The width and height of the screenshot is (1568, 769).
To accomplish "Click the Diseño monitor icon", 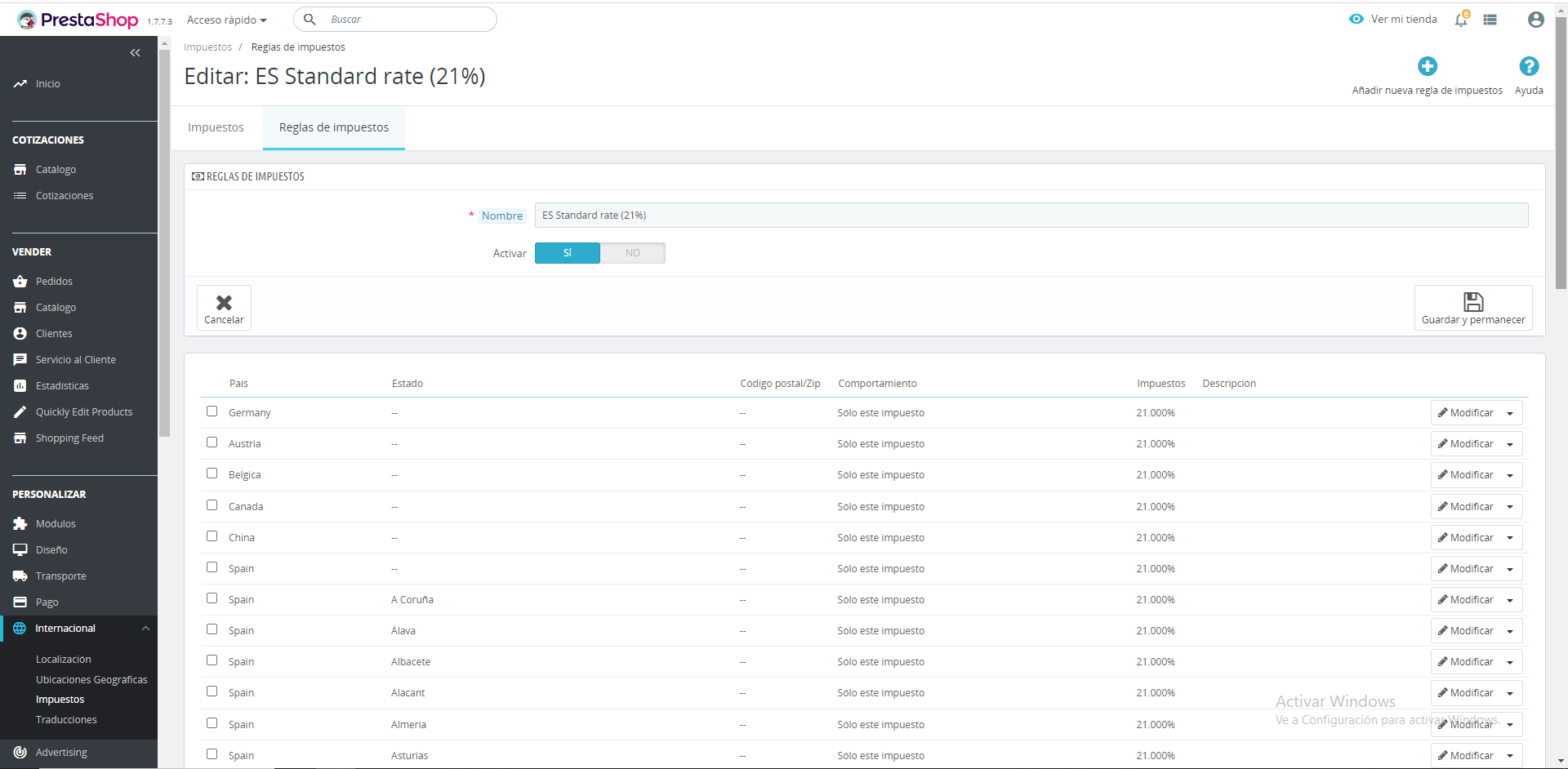I will (x=20, y=549).
